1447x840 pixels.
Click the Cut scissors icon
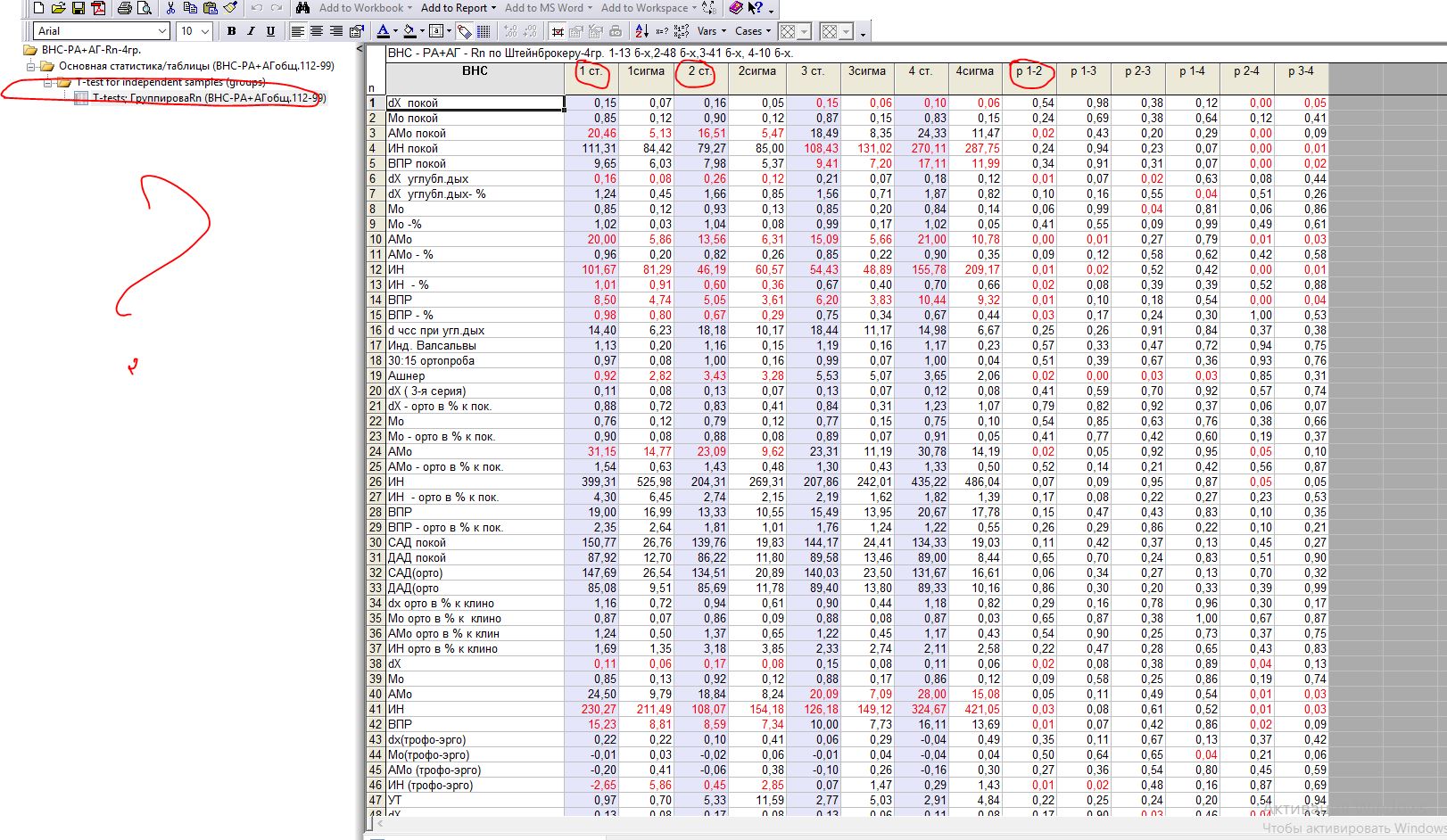pyautogui.click(x=170, y=8)
